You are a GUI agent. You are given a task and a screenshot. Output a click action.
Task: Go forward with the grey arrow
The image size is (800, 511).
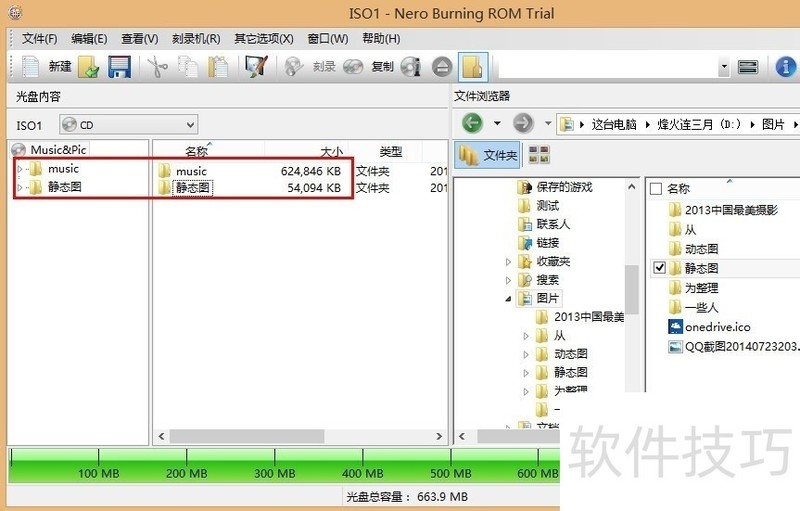(523, 123)
